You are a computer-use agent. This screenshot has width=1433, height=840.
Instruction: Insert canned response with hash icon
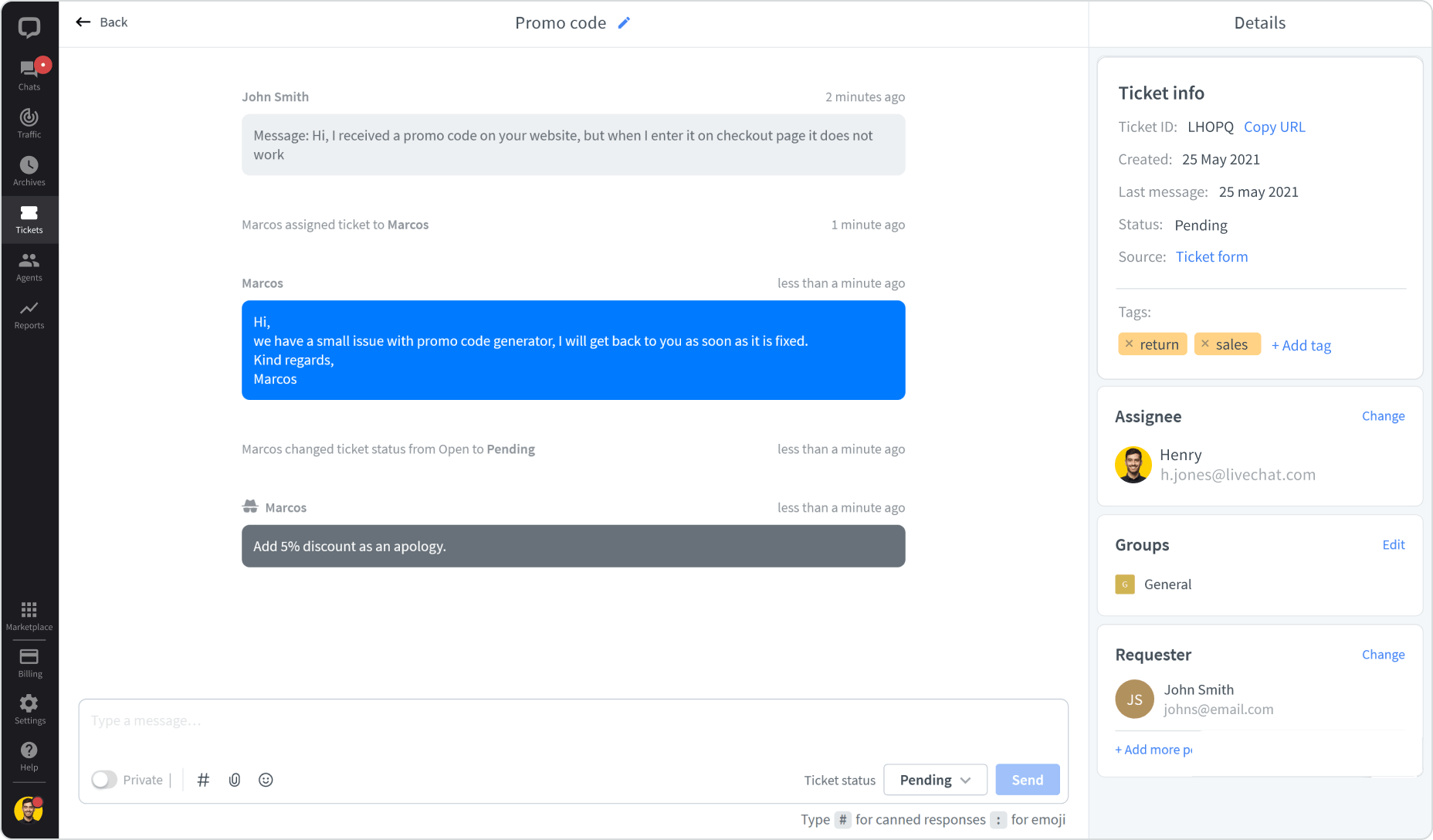(204, 780)
